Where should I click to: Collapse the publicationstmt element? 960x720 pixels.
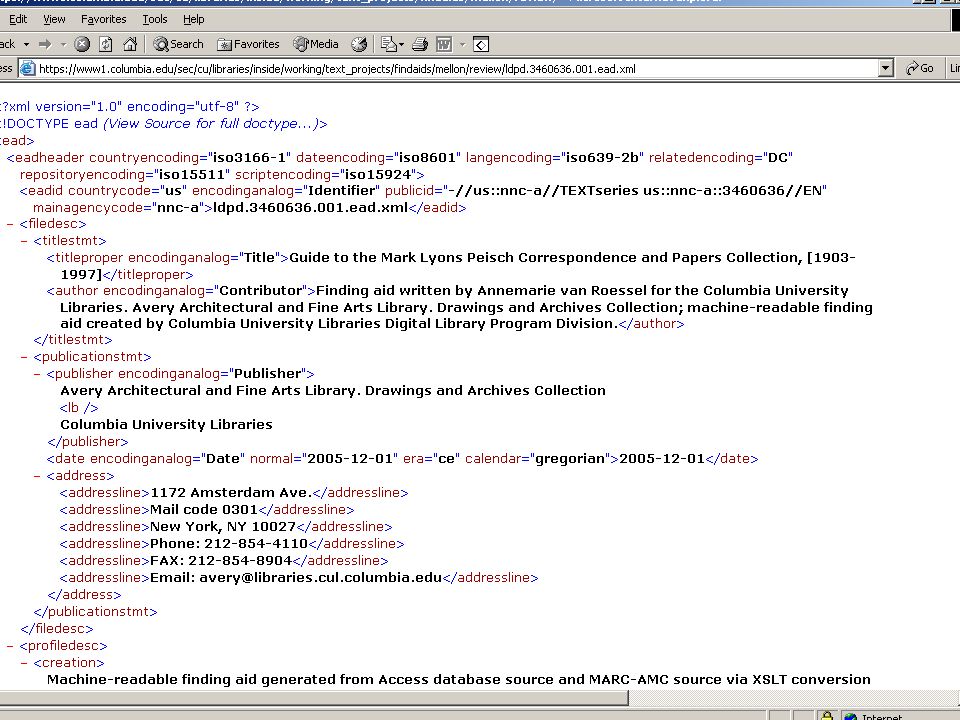click(24, 357)
